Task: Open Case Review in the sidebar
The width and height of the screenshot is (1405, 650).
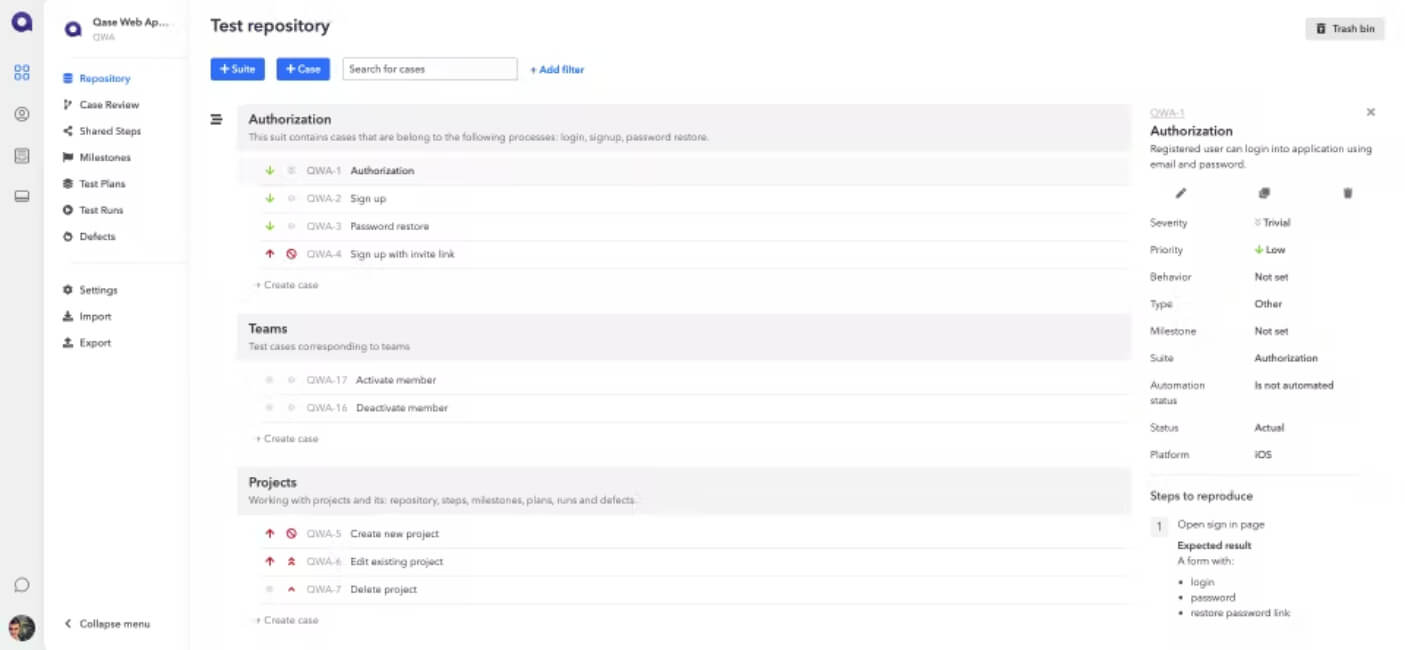Action: (101, 105)
